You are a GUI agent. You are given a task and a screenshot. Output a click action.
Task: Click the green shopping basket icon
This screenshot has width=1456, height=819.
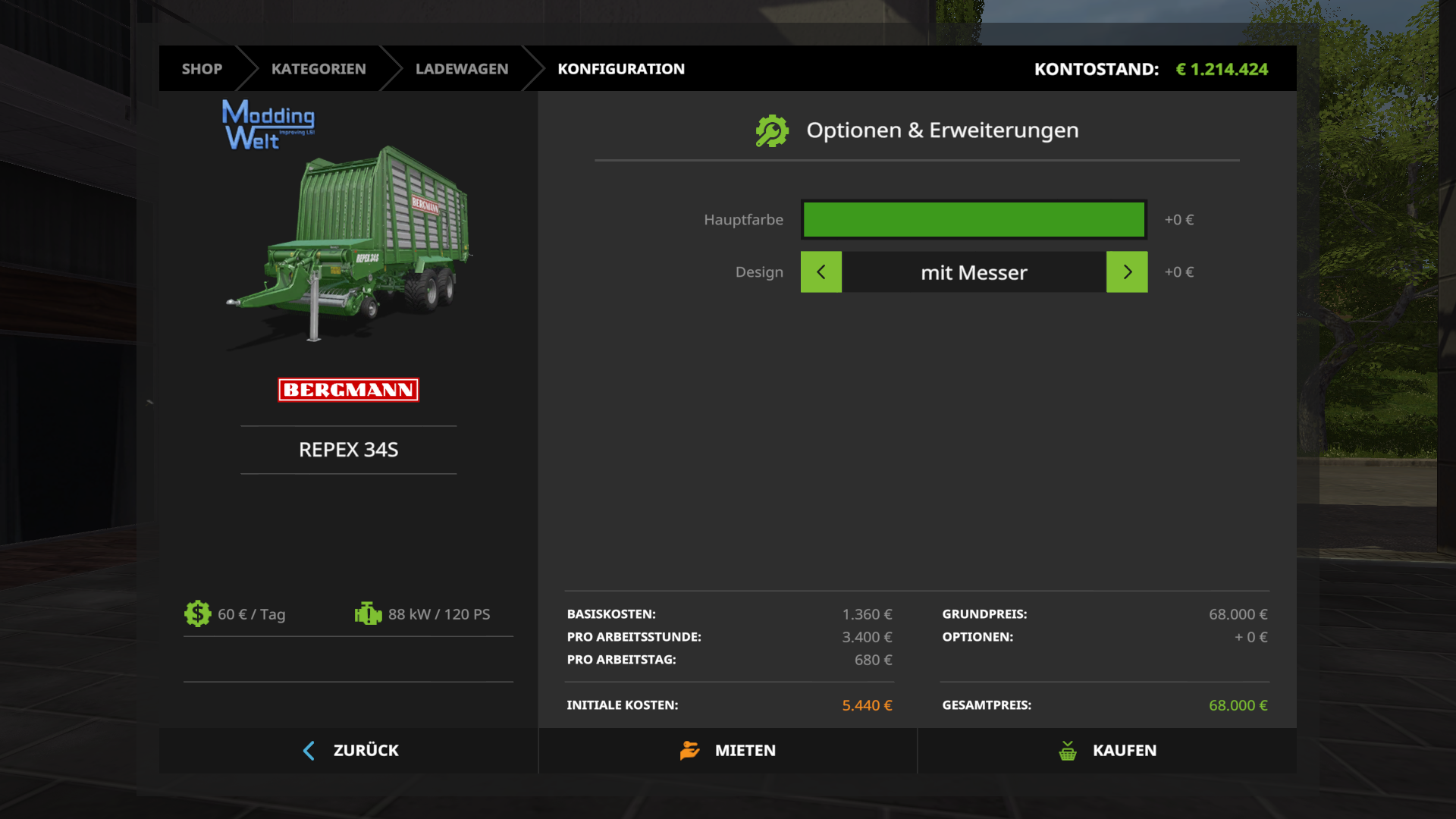click(x=1067, y=751)
